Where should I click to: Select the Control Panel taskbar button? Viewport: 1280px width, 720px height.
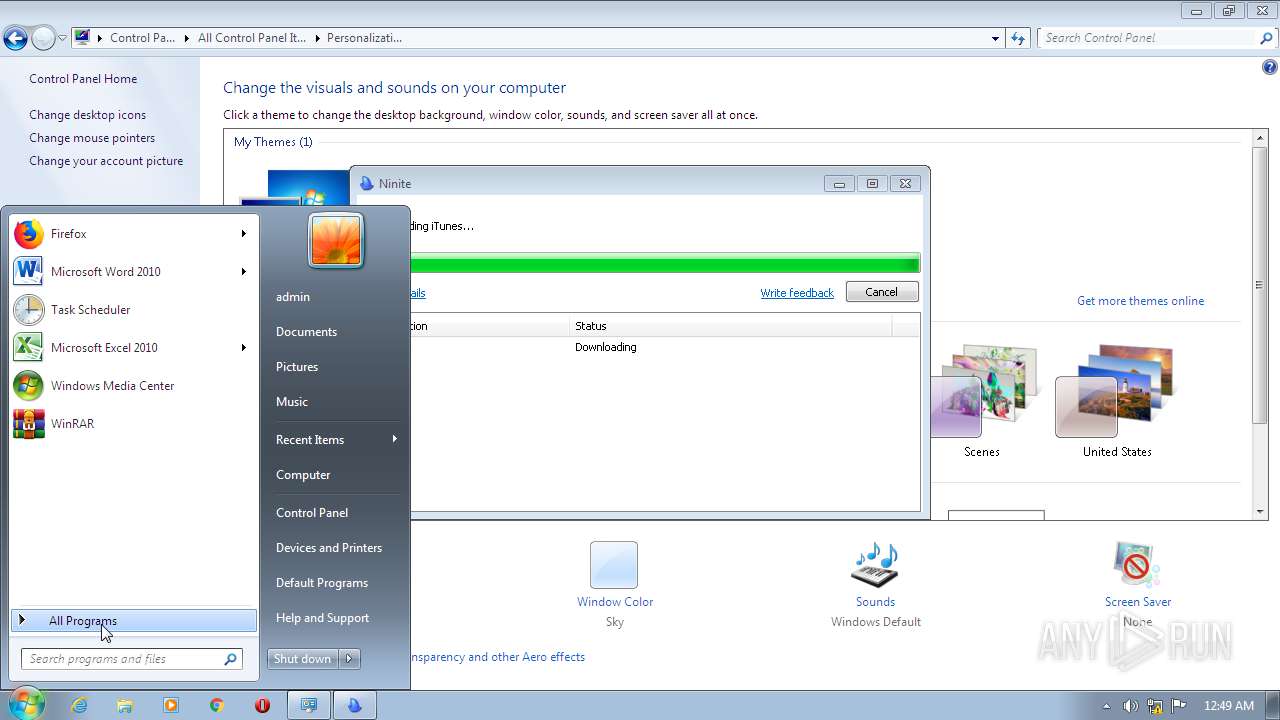coord(309,705)
